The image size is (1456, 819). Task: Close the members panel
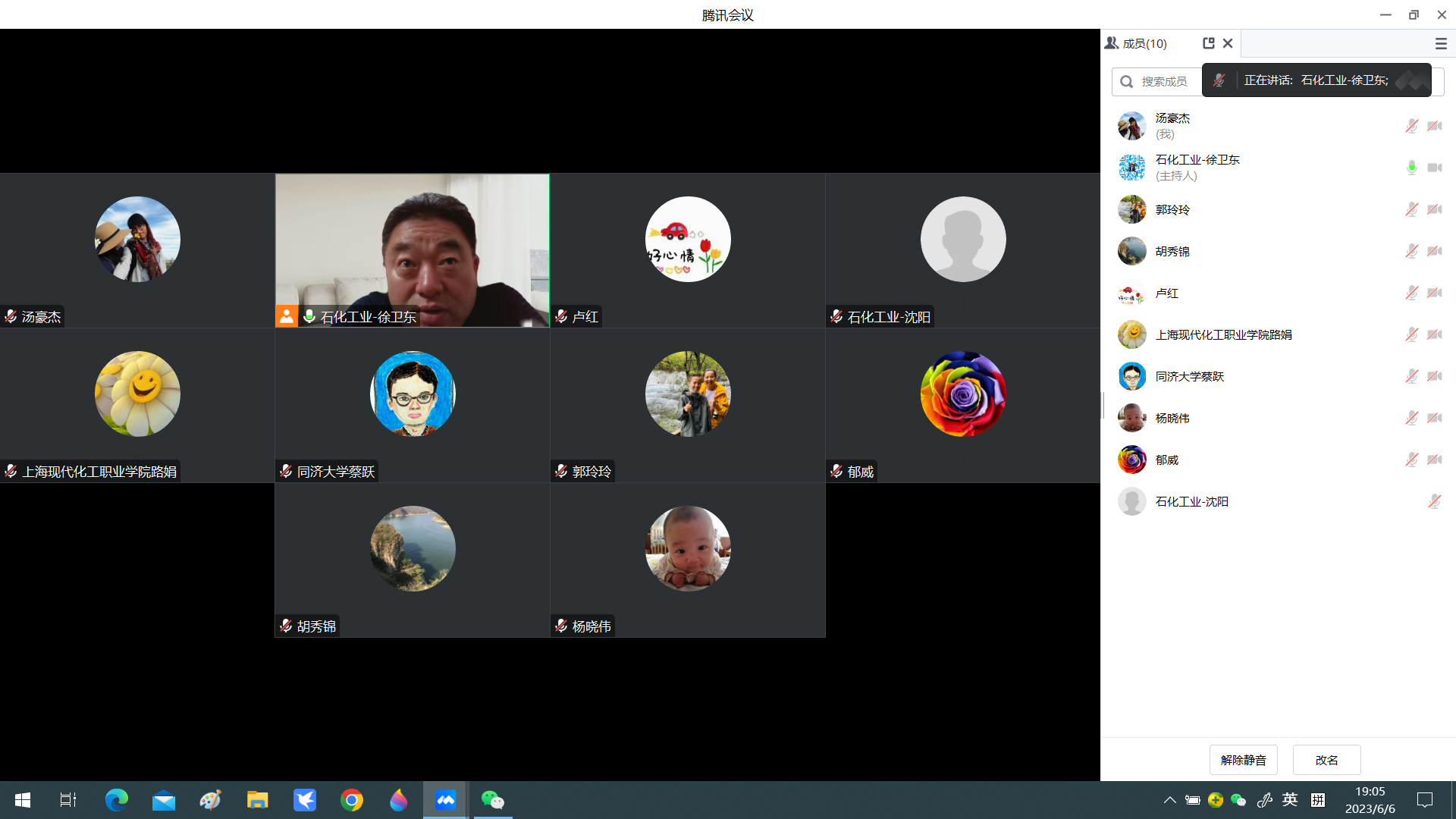coord(1228,43)
